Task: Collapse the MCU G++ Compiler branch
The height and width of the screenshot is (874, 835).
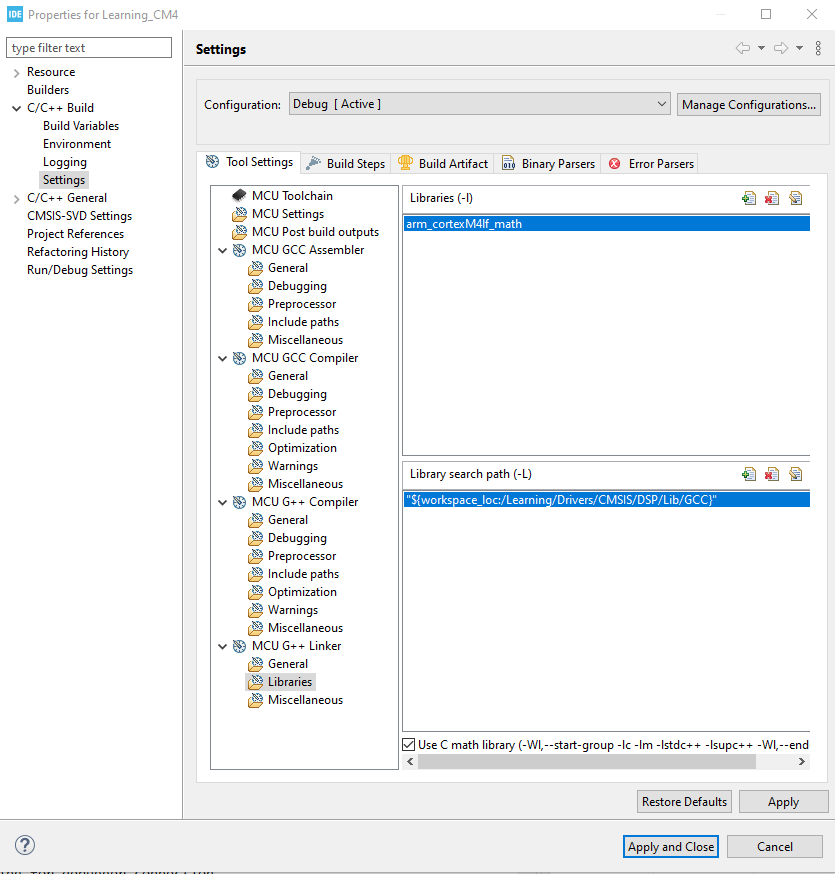Action: (x=222, y=502)
